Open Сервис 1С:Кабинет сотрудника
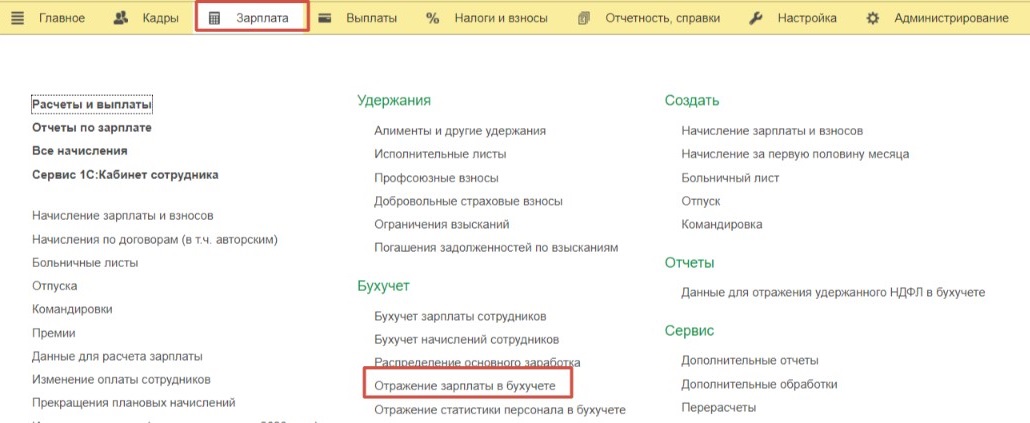Screen dimensions: 1030x423 tap(125, 174)
